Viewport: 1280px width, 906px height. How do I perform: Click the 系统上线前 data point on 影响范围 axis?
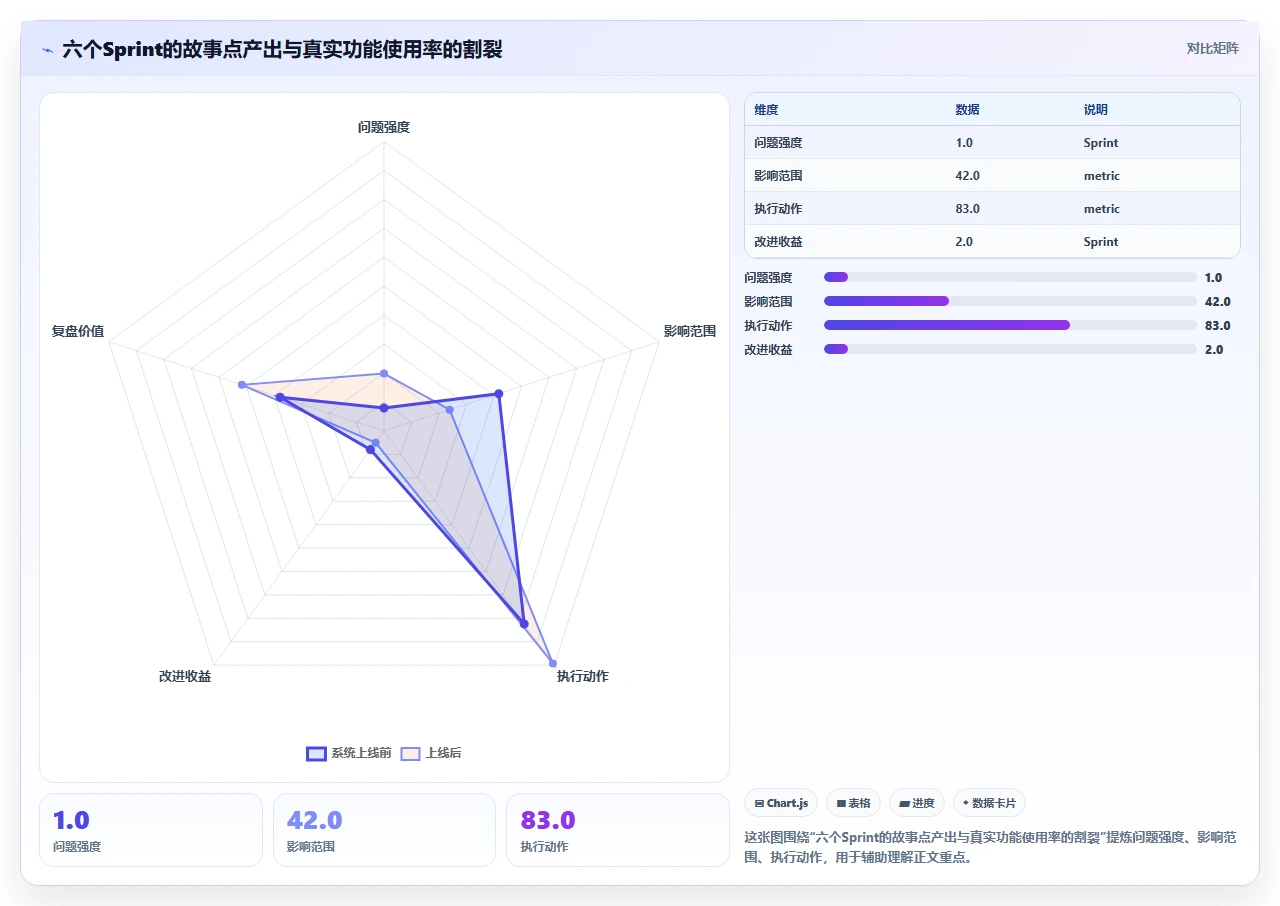pyautogui.click(x=499, y=394)
